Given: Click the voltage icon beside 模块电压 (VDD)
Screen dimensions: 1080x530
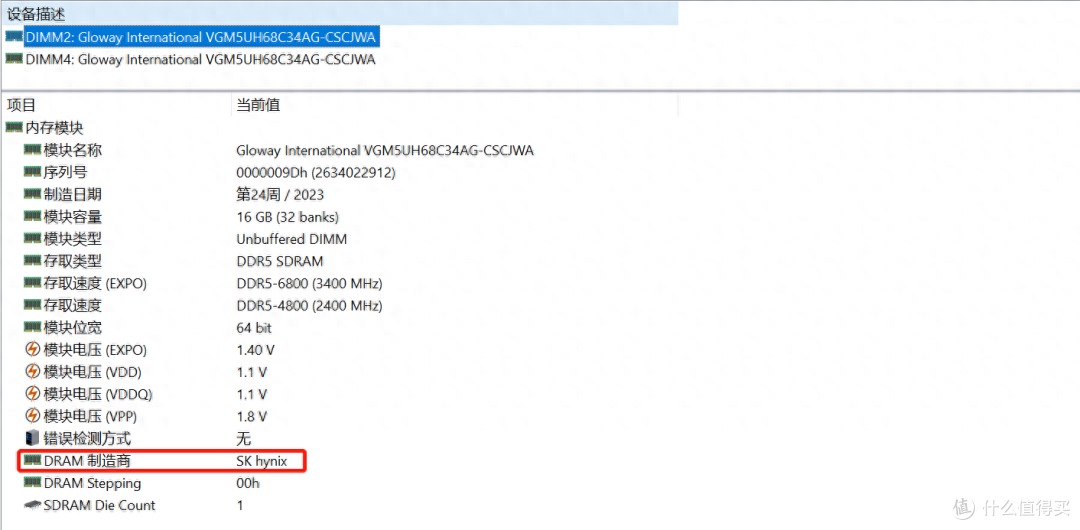Looking at the screenshot, I should pyautogui.click(x=32, y=371).
